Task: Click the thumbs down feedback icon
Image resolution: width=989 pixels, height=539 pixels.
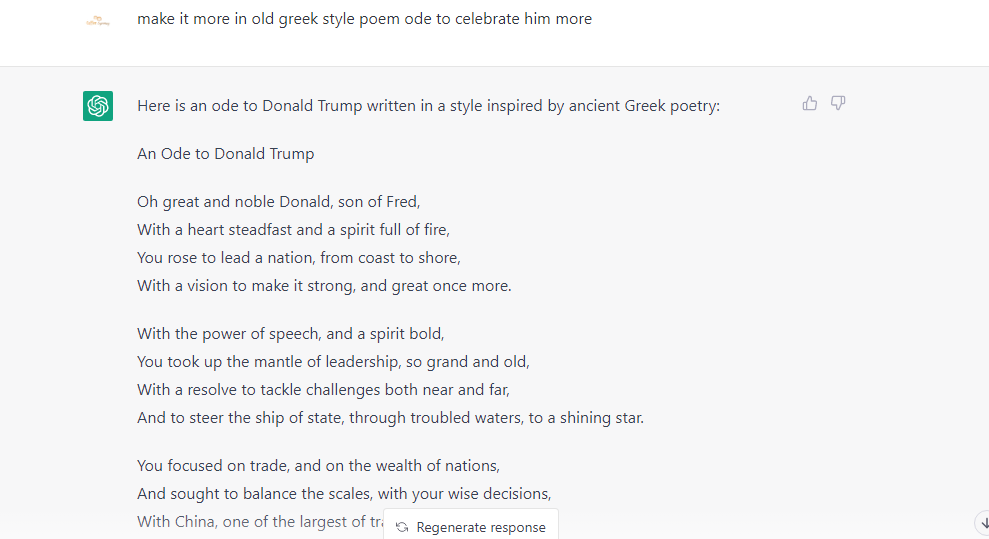Action: coord(838,103)
